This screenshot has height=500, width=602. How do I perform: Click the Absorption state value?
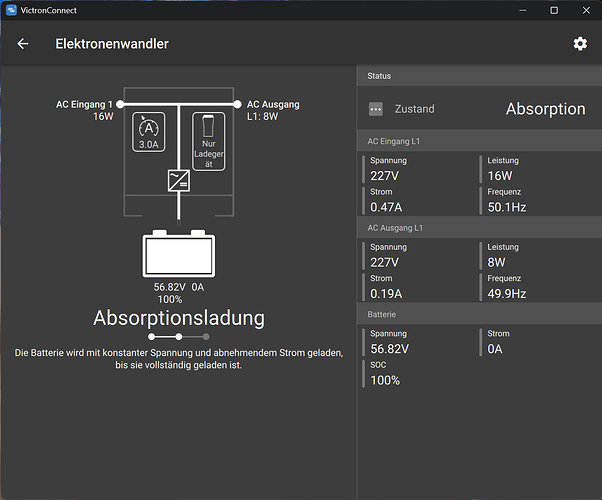pyautogui.click(x=546, y=109)
